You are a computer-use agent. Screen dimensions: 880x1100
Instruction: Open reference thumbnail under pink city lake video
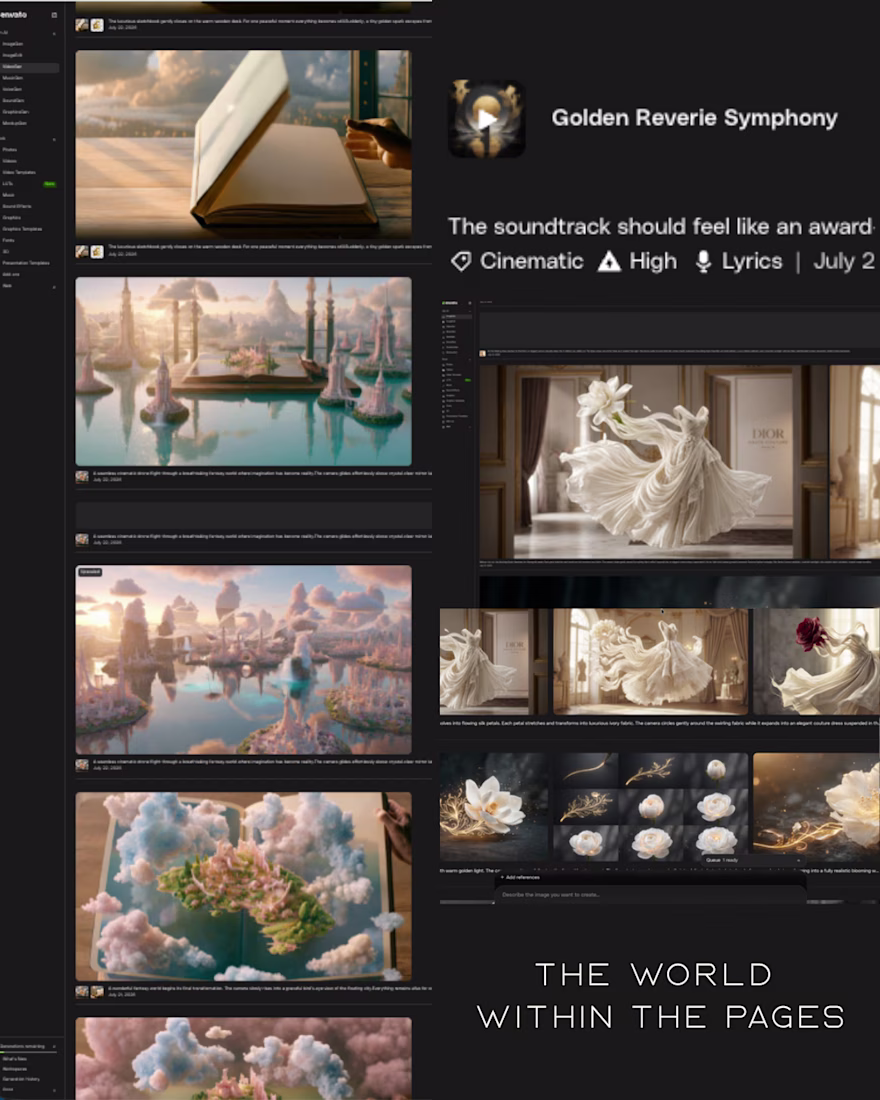(82, 765)
